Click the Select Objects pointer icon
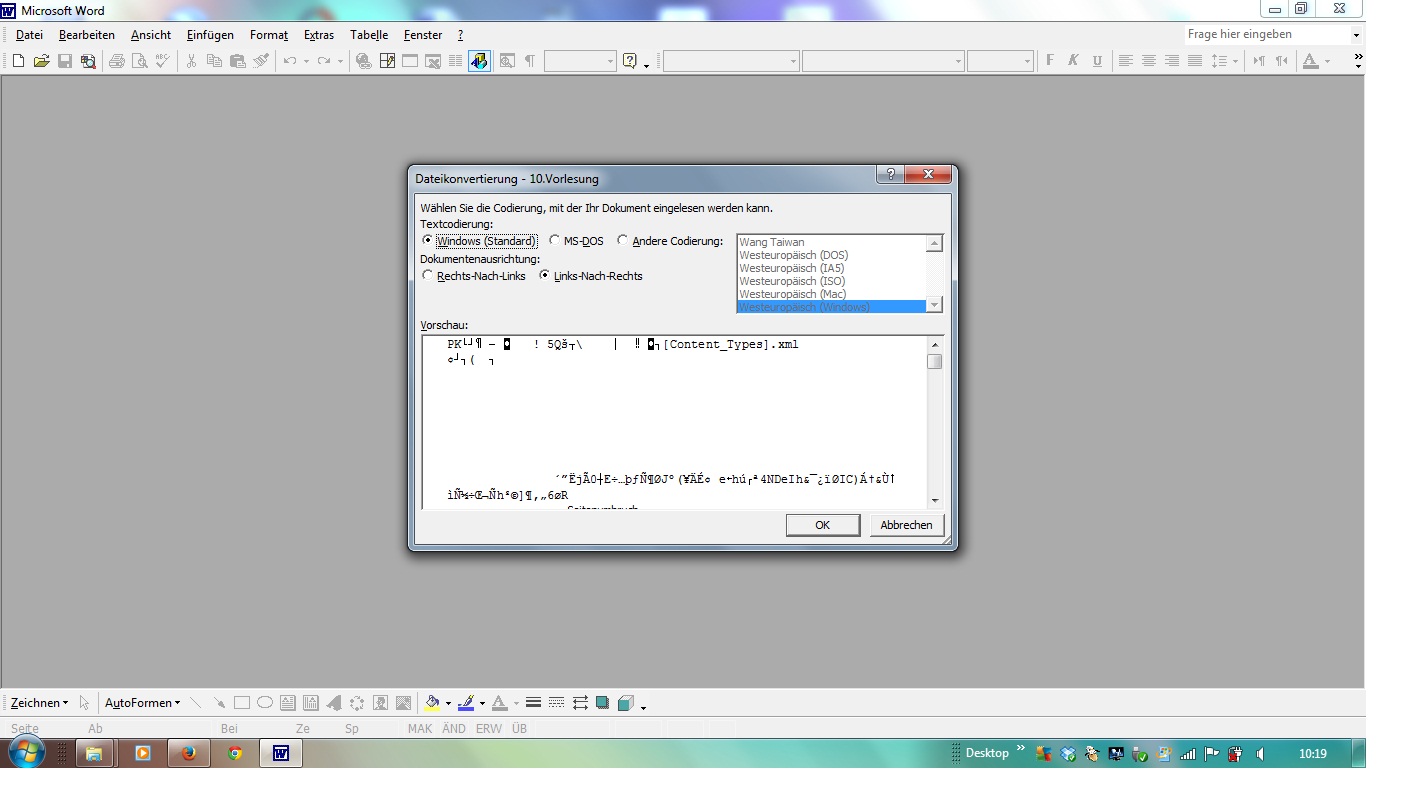Screen dimensions: 1403x804 click(x=85, y=703)
